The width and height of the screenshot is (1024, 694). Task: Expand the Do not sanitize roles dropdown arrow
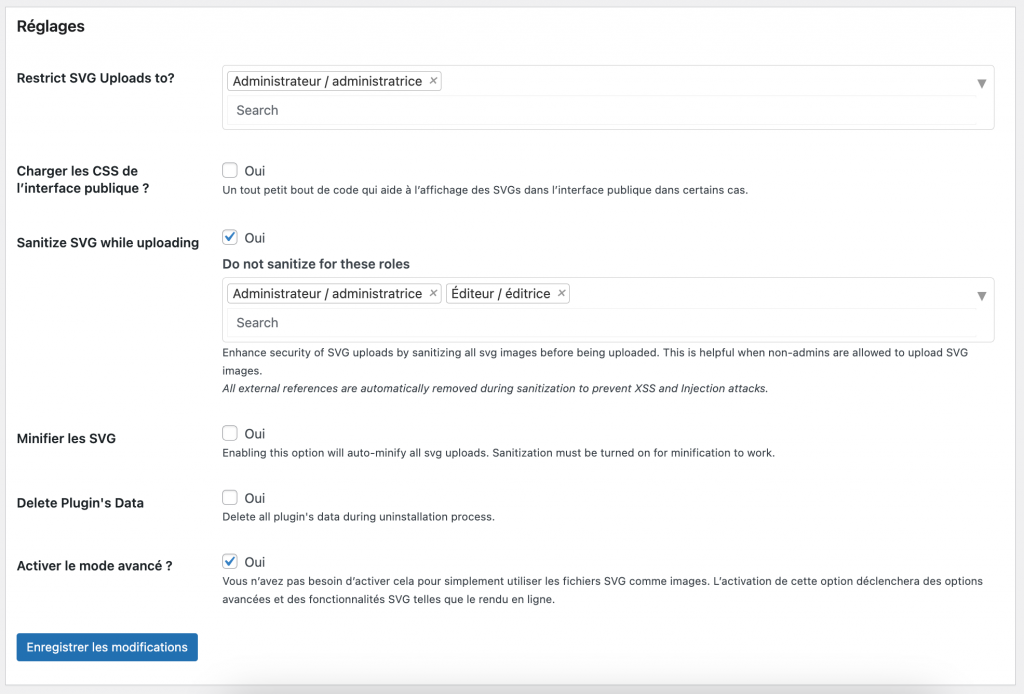tap(982, 296)
